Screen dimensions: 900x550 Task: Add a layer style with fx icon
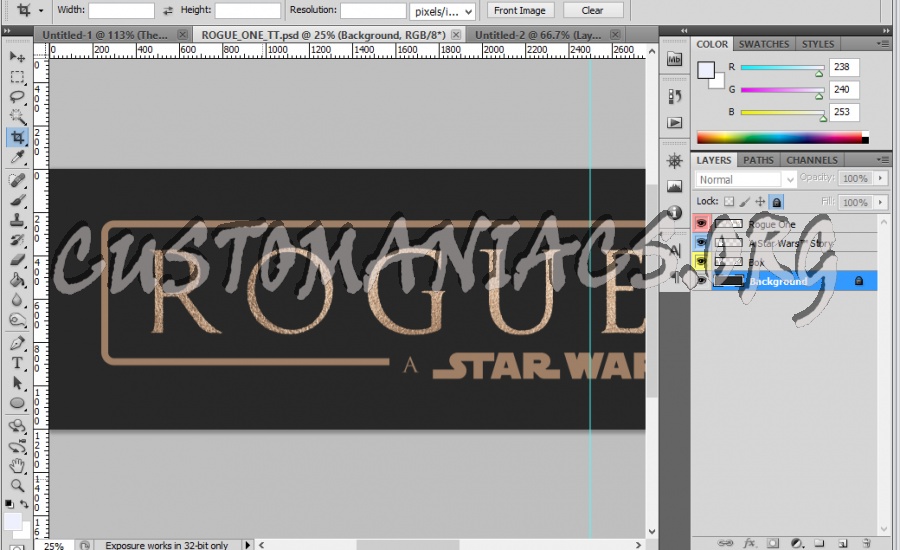tap(749, 543)
